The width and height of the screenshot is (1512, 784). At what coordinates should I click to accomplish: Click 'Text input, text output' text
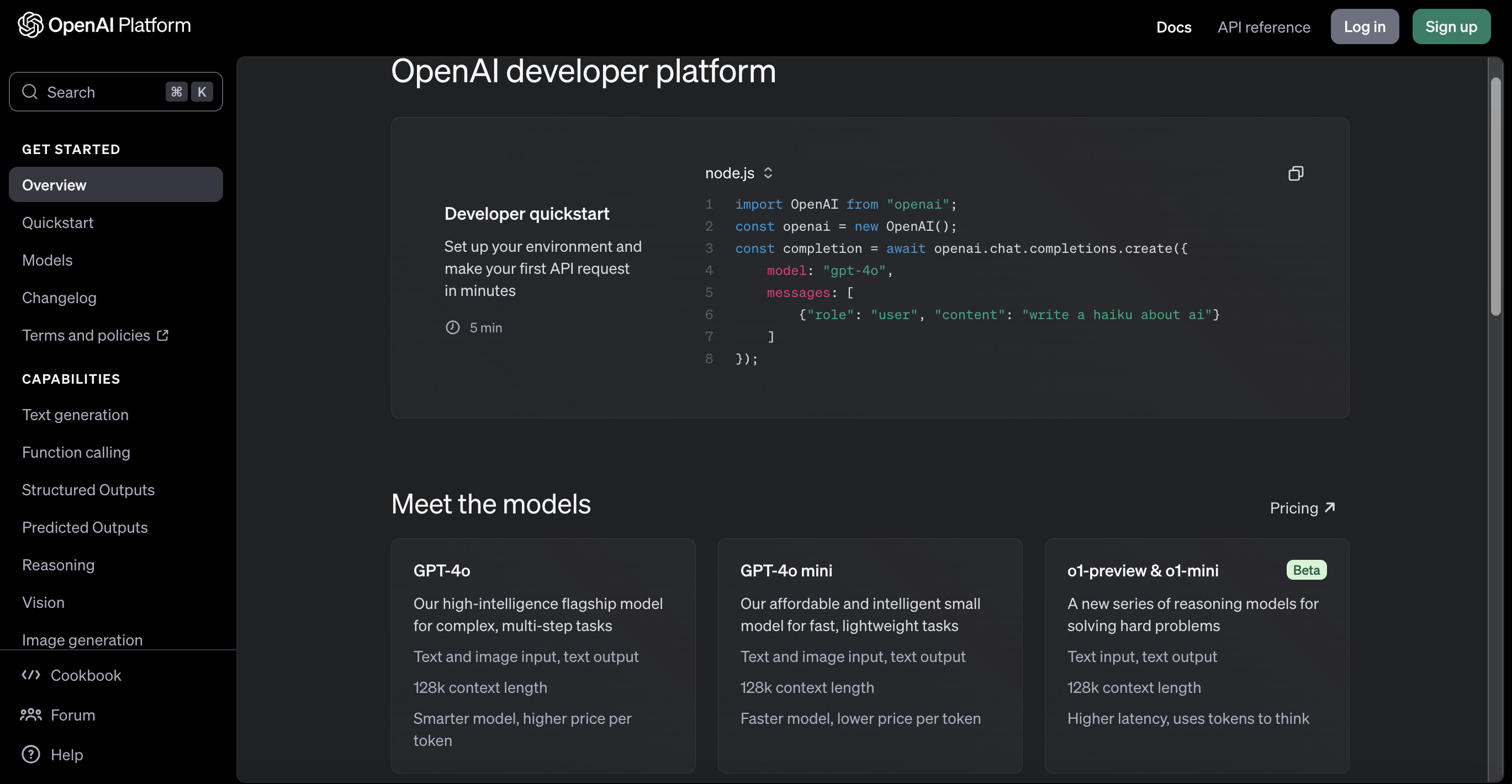(x=1141, y=656)
